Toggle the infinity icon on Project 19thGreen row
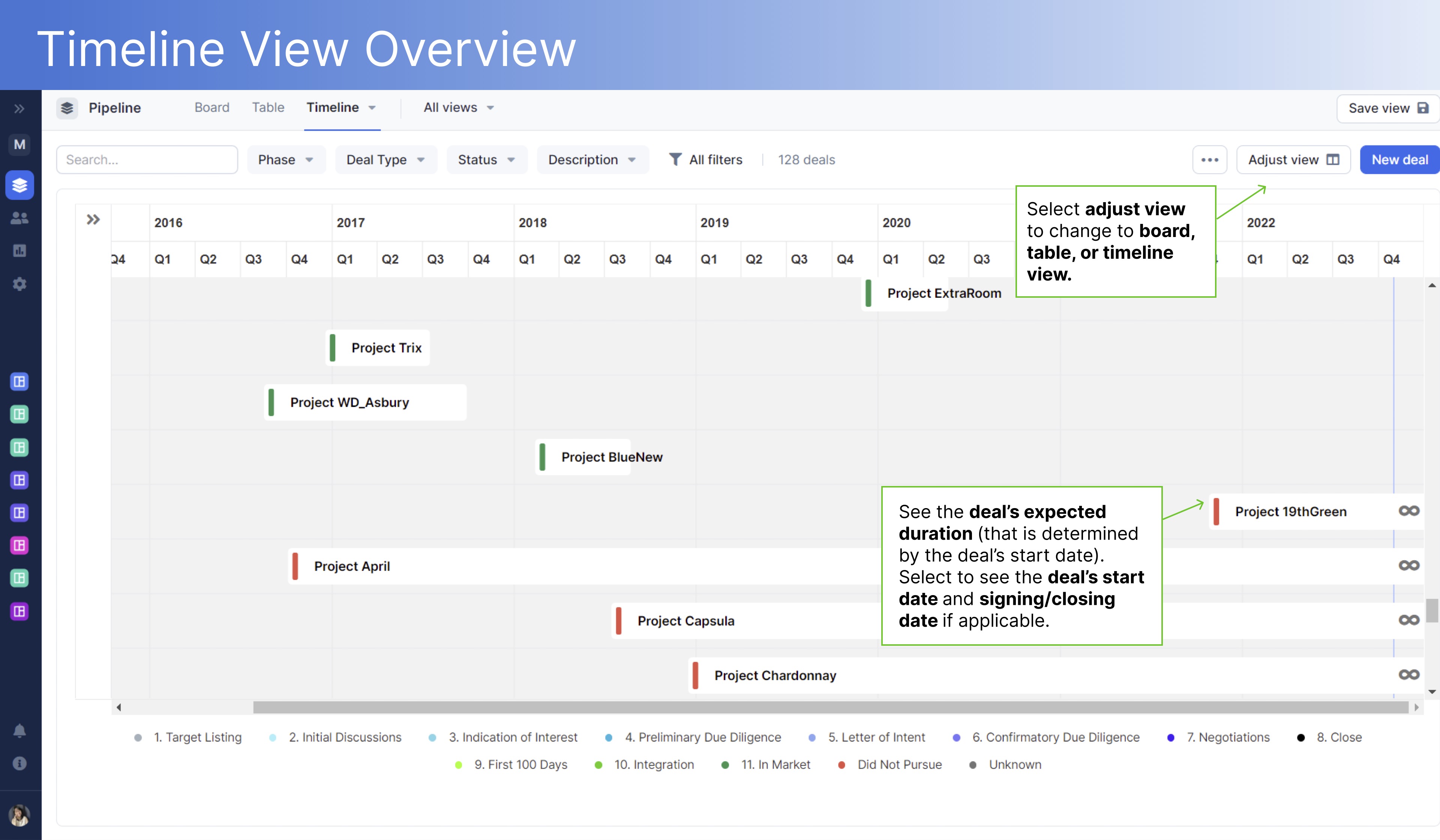Screen dimensions: 1440x840 1408,511
